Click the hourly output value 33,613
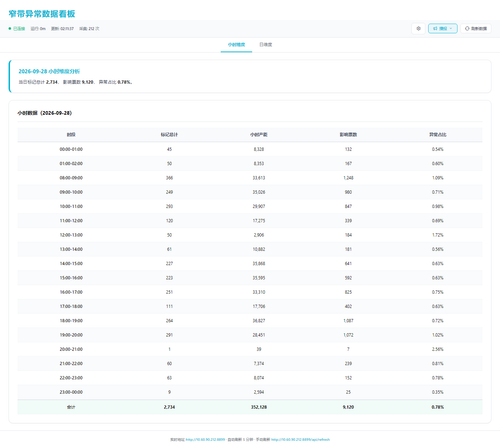 click(x=259, y=178)
